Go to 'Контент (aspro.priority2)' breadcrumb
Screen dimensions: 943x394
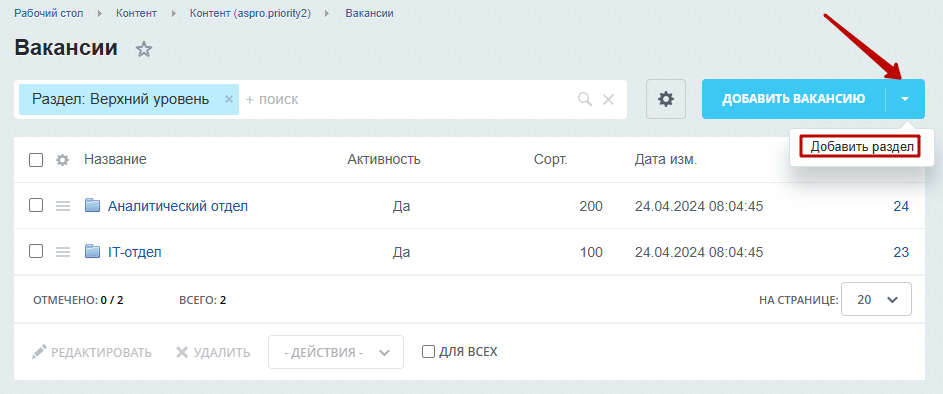[x=250, y=13]
